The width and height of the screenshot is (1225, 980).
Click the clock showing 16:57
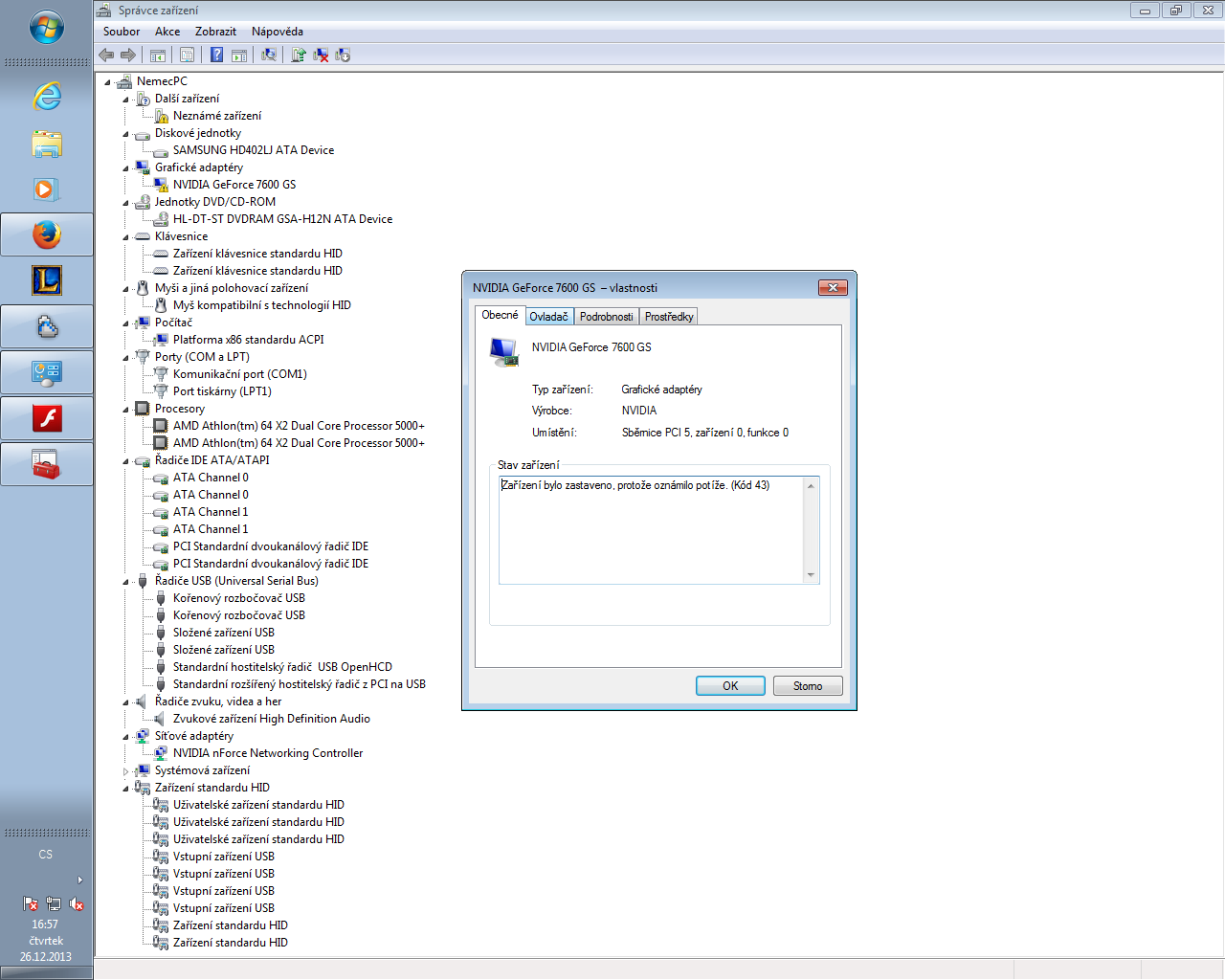(45, 924)
